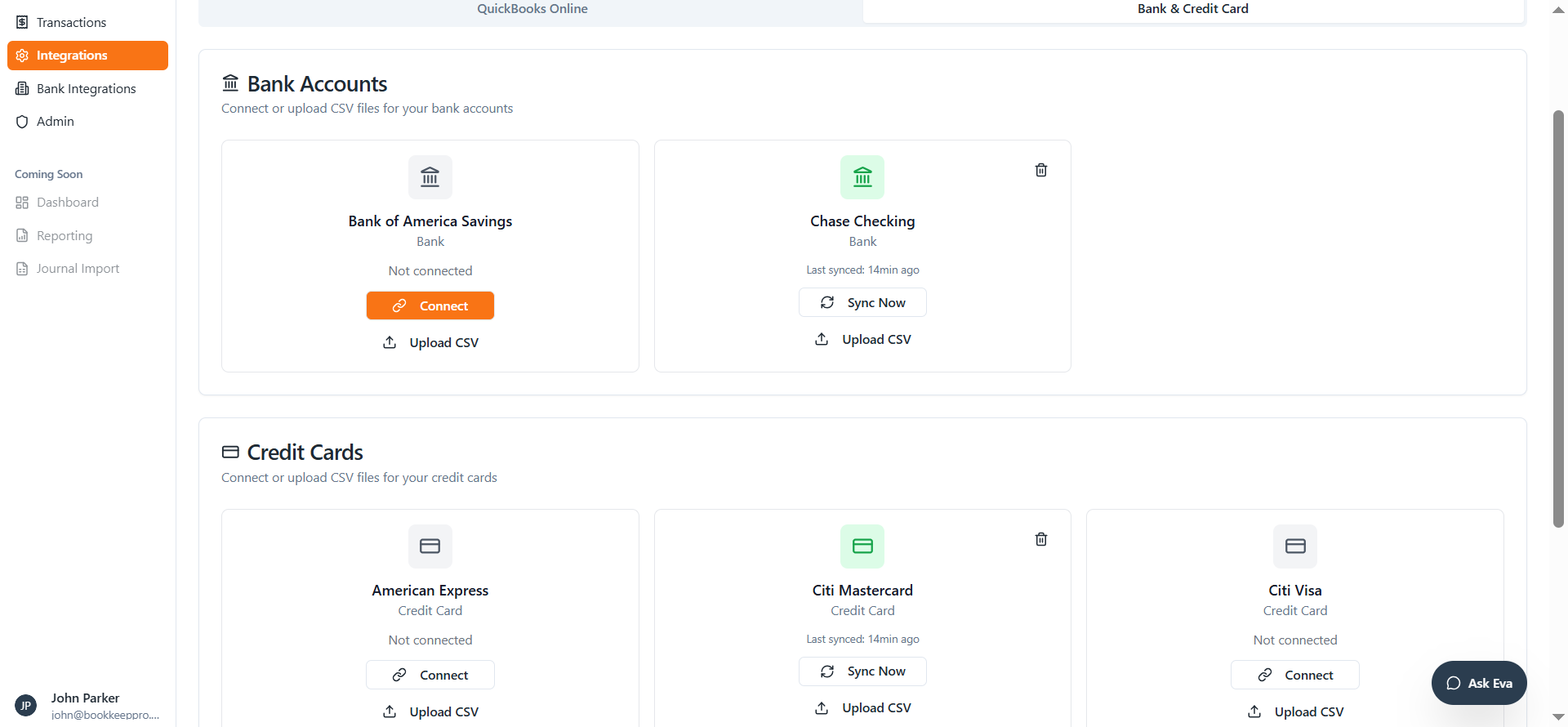Image resolution: width=1568 pixels, height=727 pixels.
Task: Sync Chase Checking now
Action: (x=862, y=302)
